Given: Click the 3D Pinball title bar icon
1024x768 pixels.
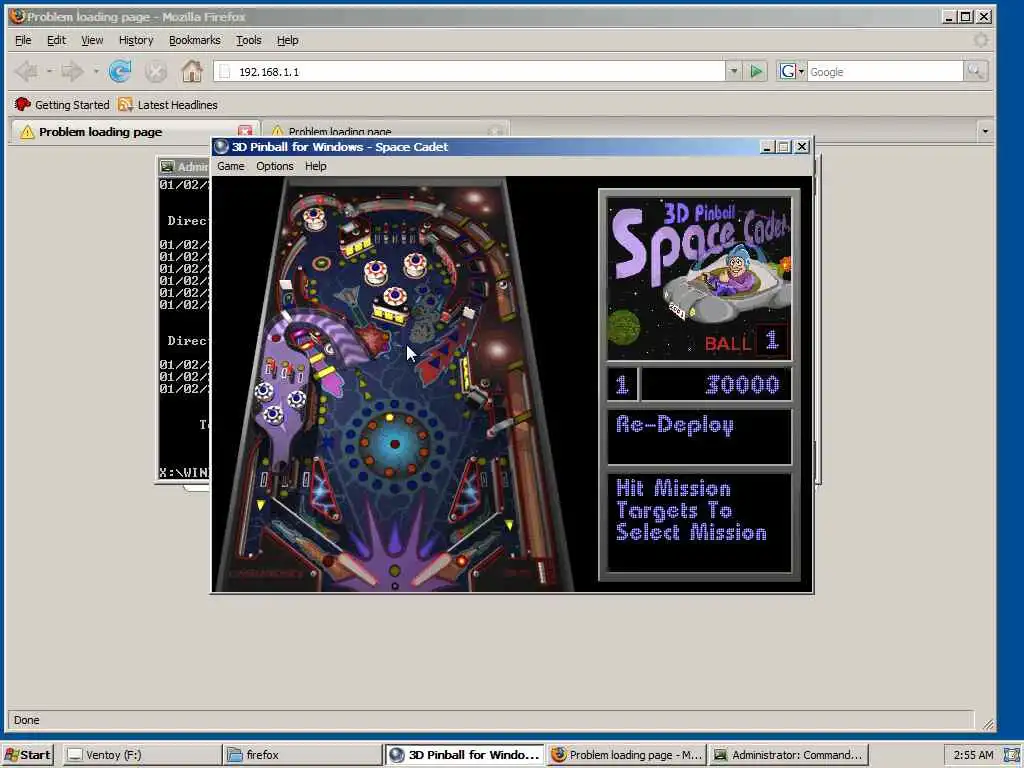Looking at the screenshot, I should point(221,147).
